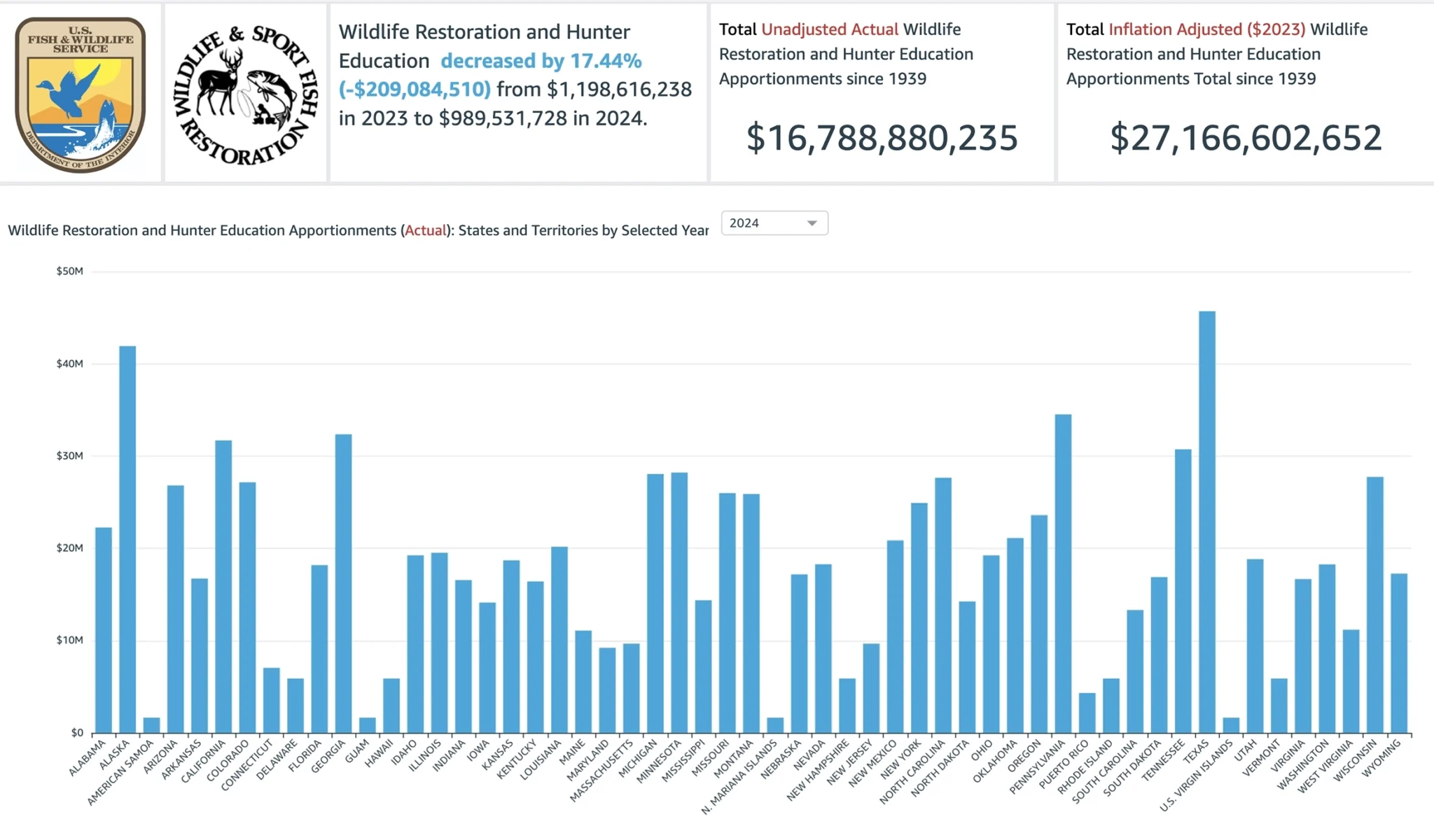Click the MASSACHUSETTS axis label

601,771
